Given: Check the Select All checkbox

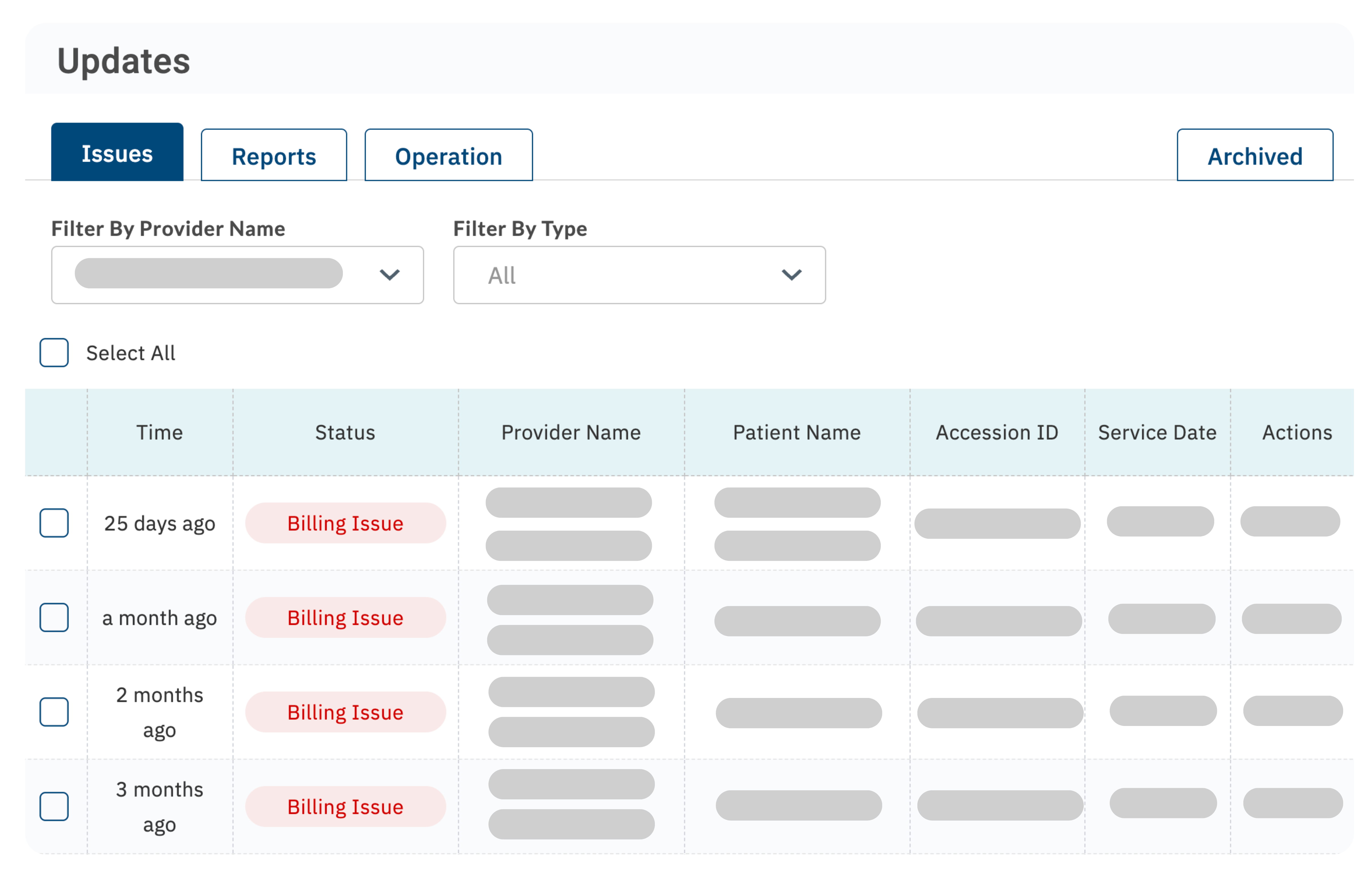Looking at the screenshot, I should pyautogui.click(x=54, y=353).
